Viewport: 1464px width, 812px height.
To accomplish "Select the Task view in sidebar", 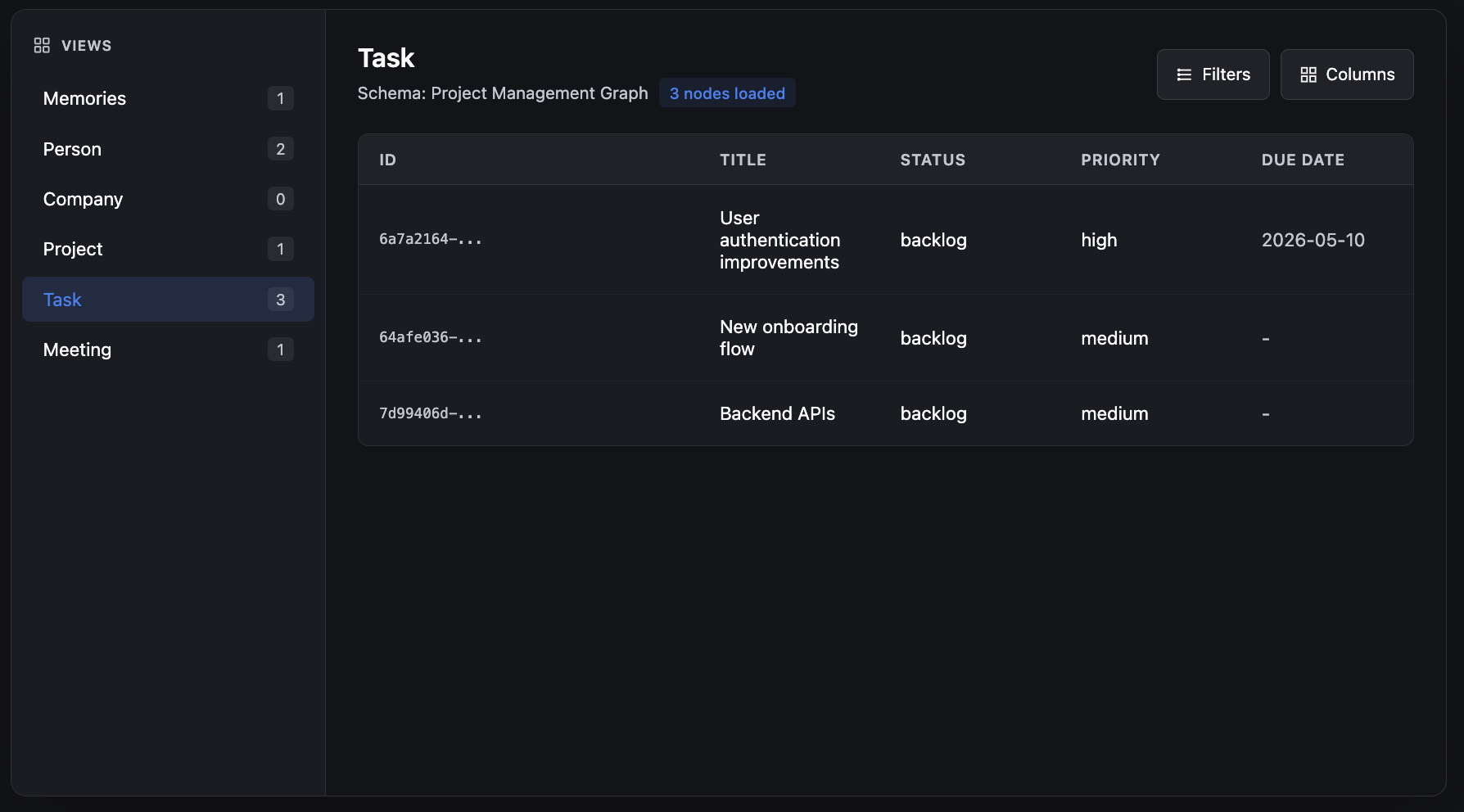I will [x=62, y=300].
